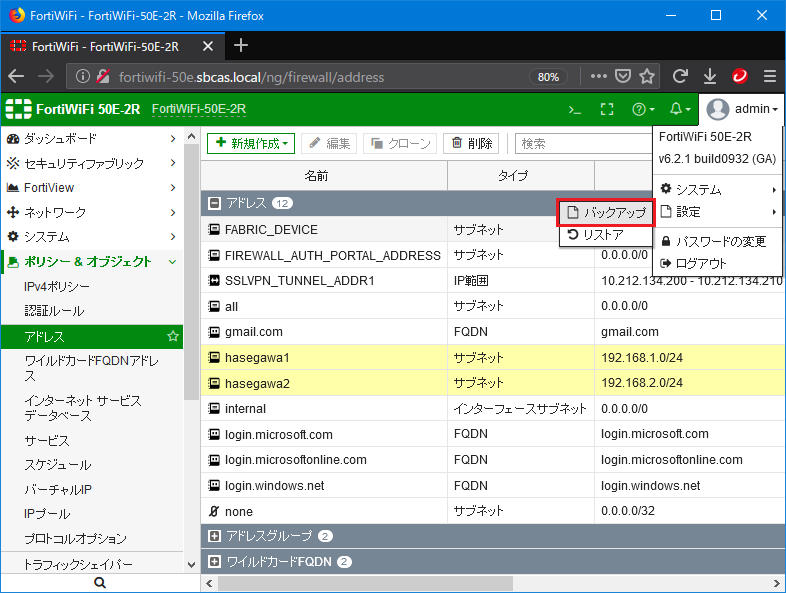
Task: Click the 編集 edit button
Action: coord(329,143)
